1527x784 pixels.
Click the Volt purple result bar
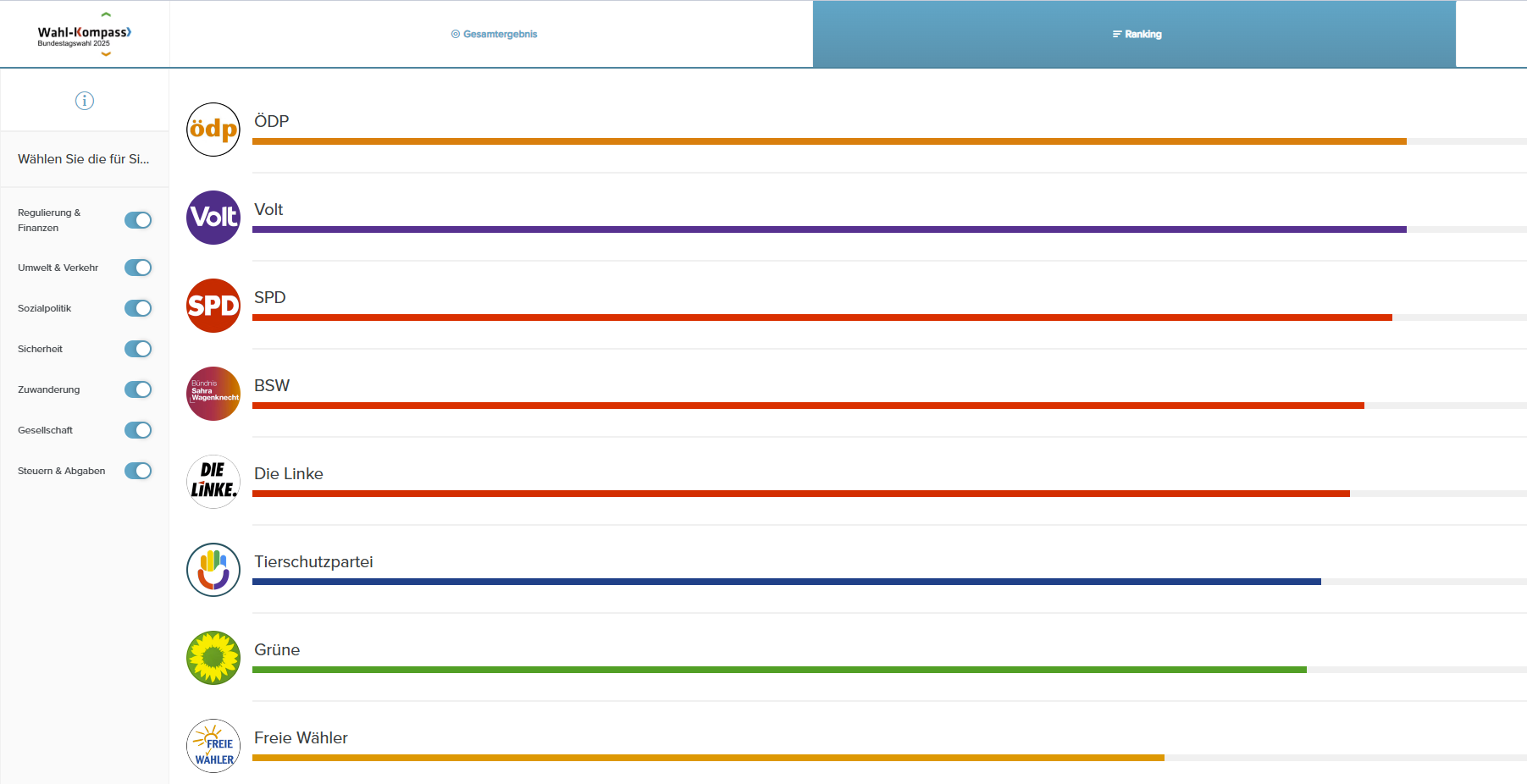coord(829,229)
